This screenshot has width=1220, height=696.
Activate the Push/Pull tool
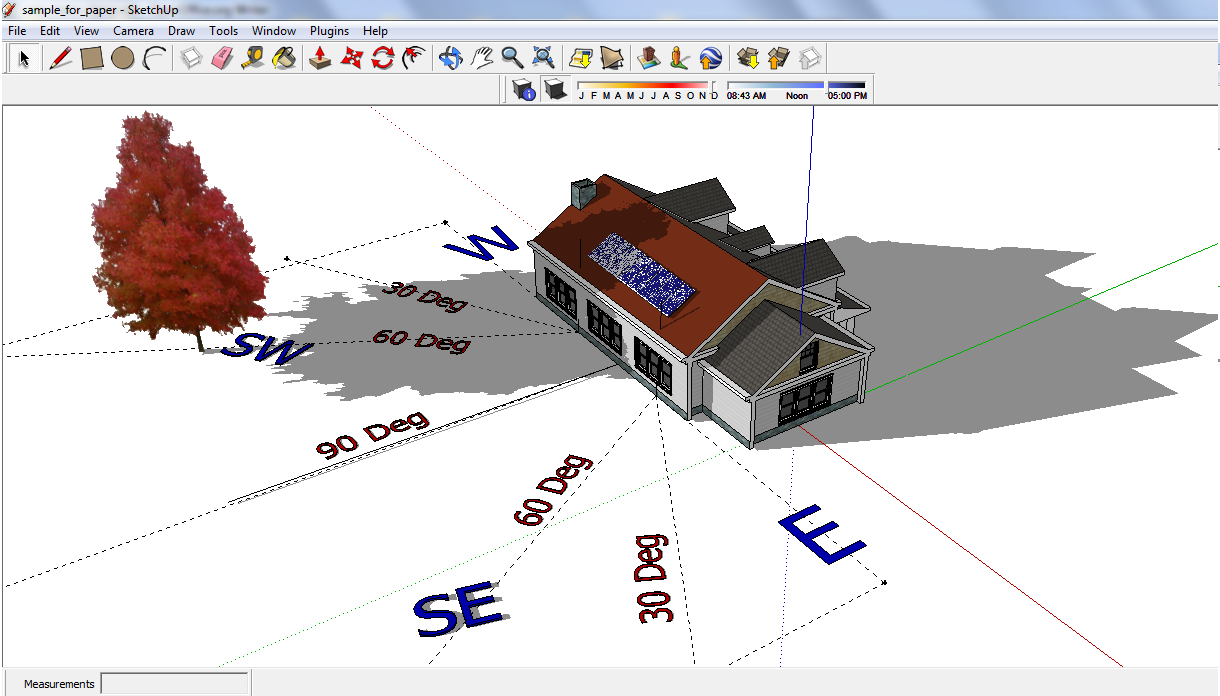(x=320, y=58)
